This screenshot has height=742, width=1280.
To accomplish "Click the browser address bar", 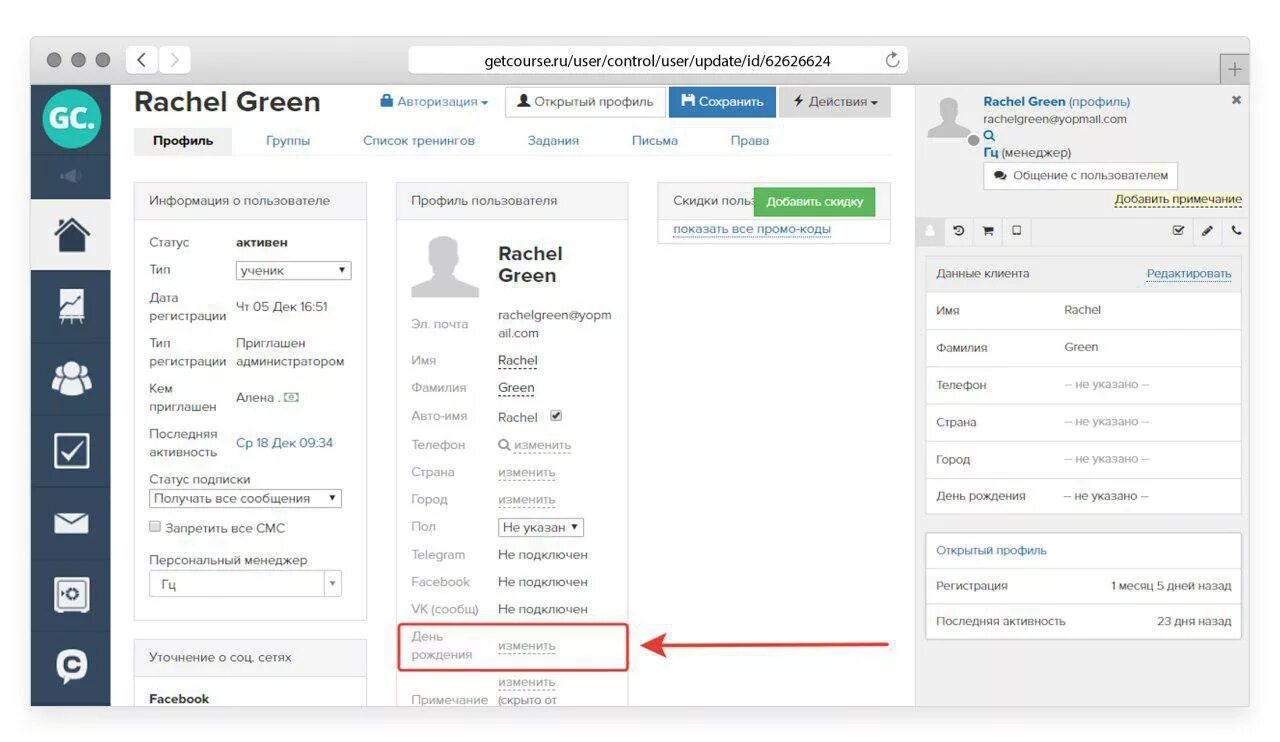I will point(657,60).
